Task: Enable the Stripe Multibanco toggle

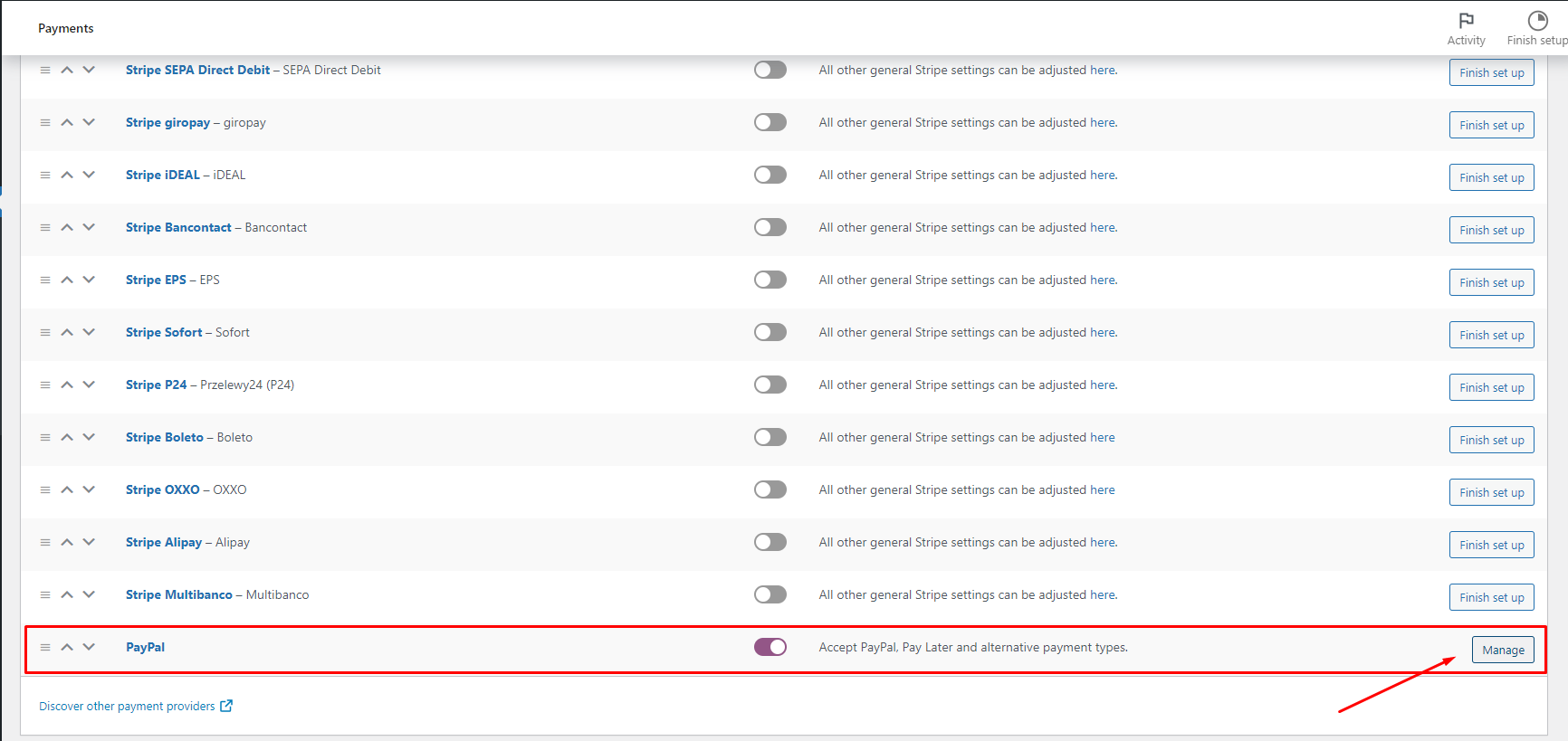Action: (770, 594)
